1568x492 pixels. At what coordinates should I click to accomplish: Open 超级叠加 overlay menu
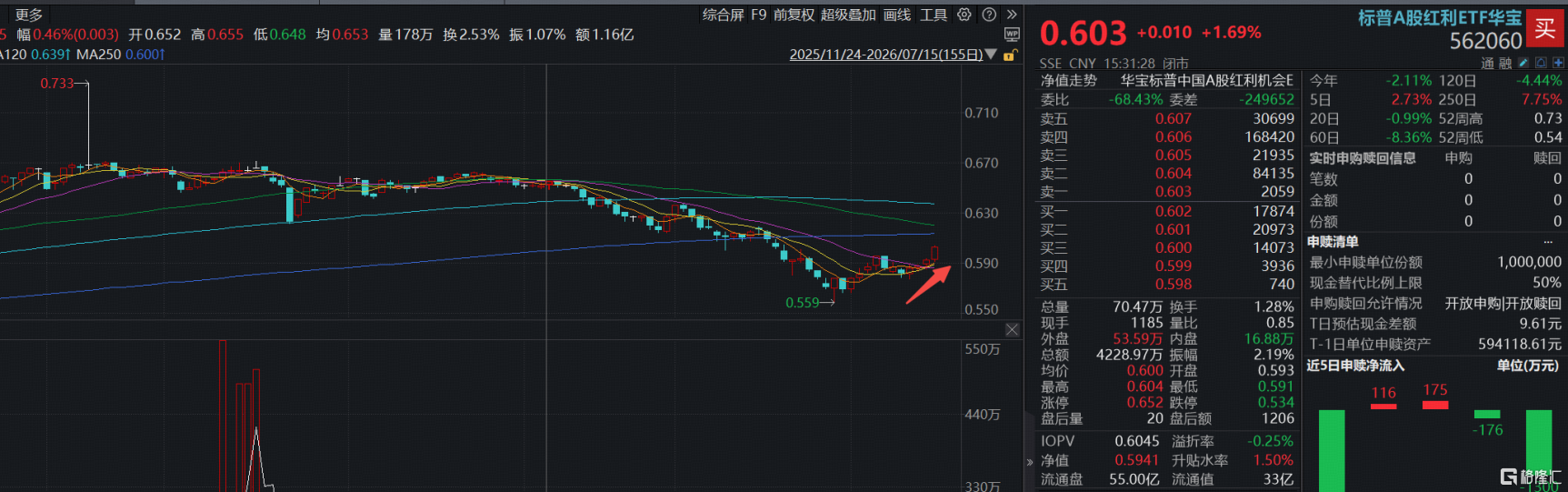click(x=848, y=15)
